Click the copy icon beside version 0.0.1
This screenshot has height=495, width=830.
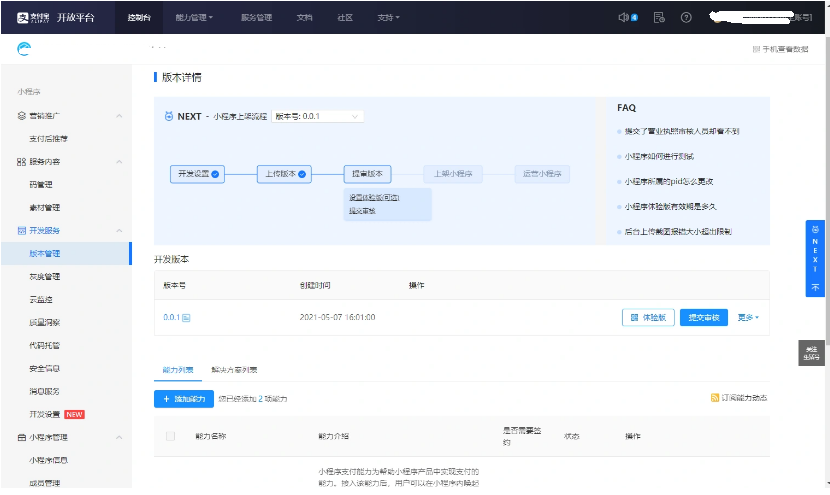[x=186, y=317]
